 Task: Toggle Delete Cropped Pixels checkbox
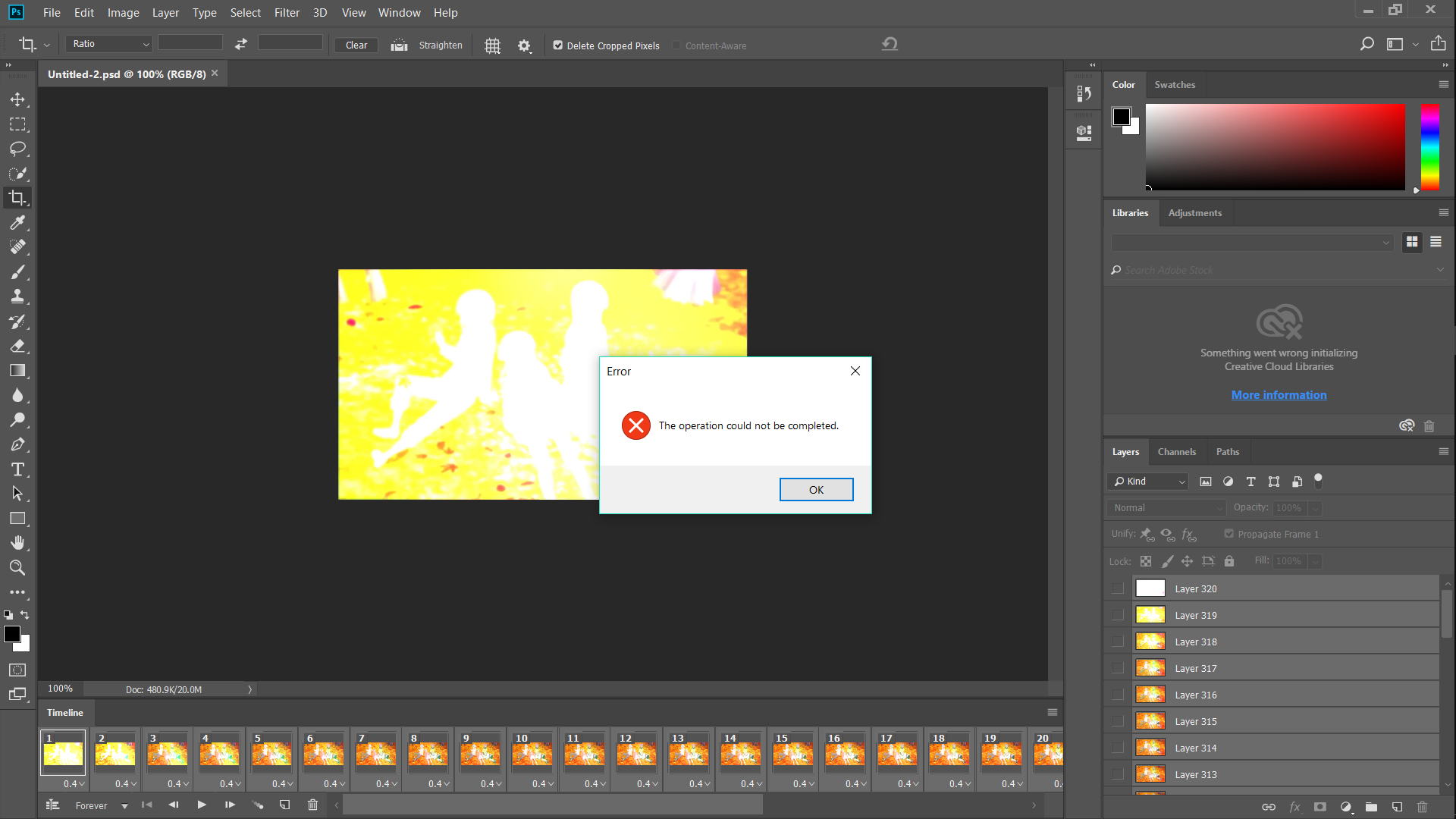[x=558, y=45]
